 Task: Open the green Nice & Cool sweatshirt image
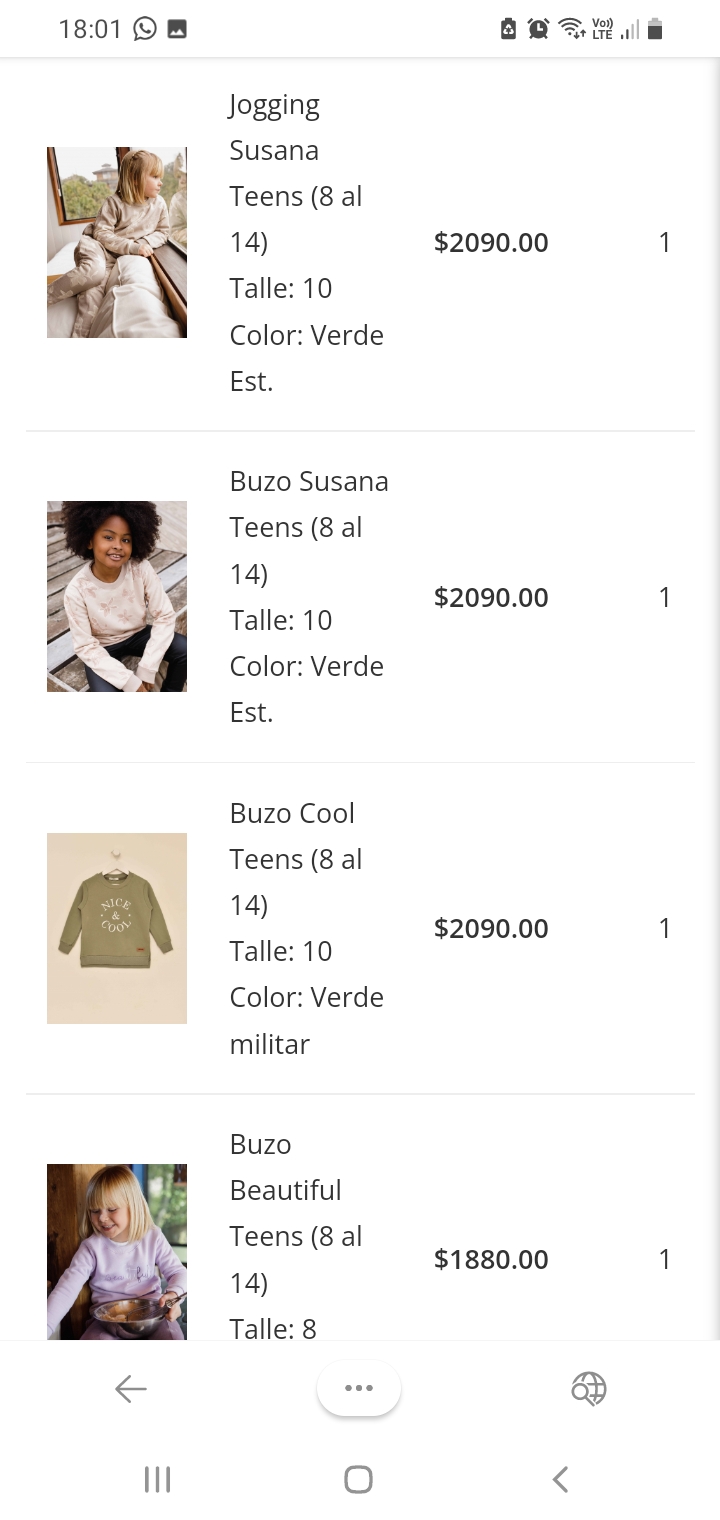point(117,928)
